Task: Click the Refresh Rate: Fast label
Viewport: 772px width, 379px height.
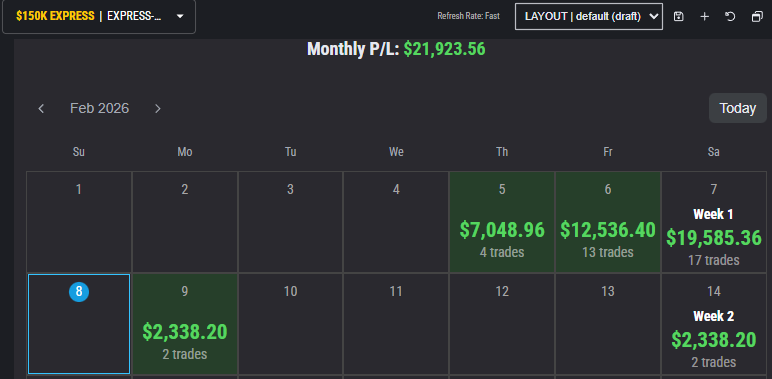Action: (x=468, y=16)
